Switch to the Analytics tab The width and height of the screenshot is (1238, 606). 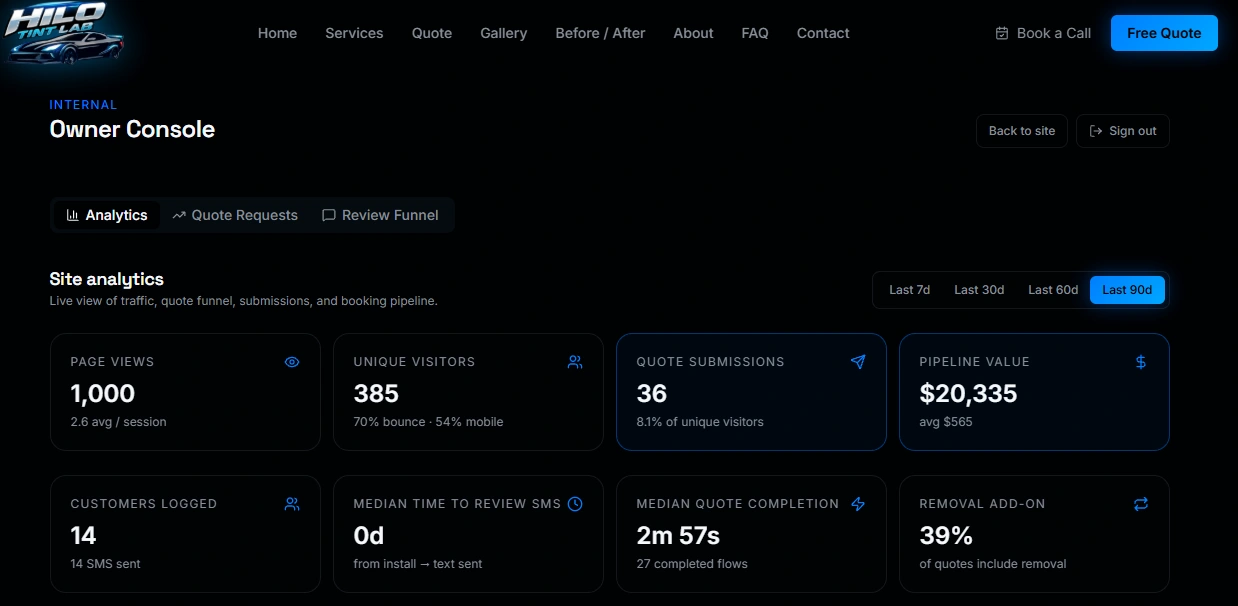(107, 215)
